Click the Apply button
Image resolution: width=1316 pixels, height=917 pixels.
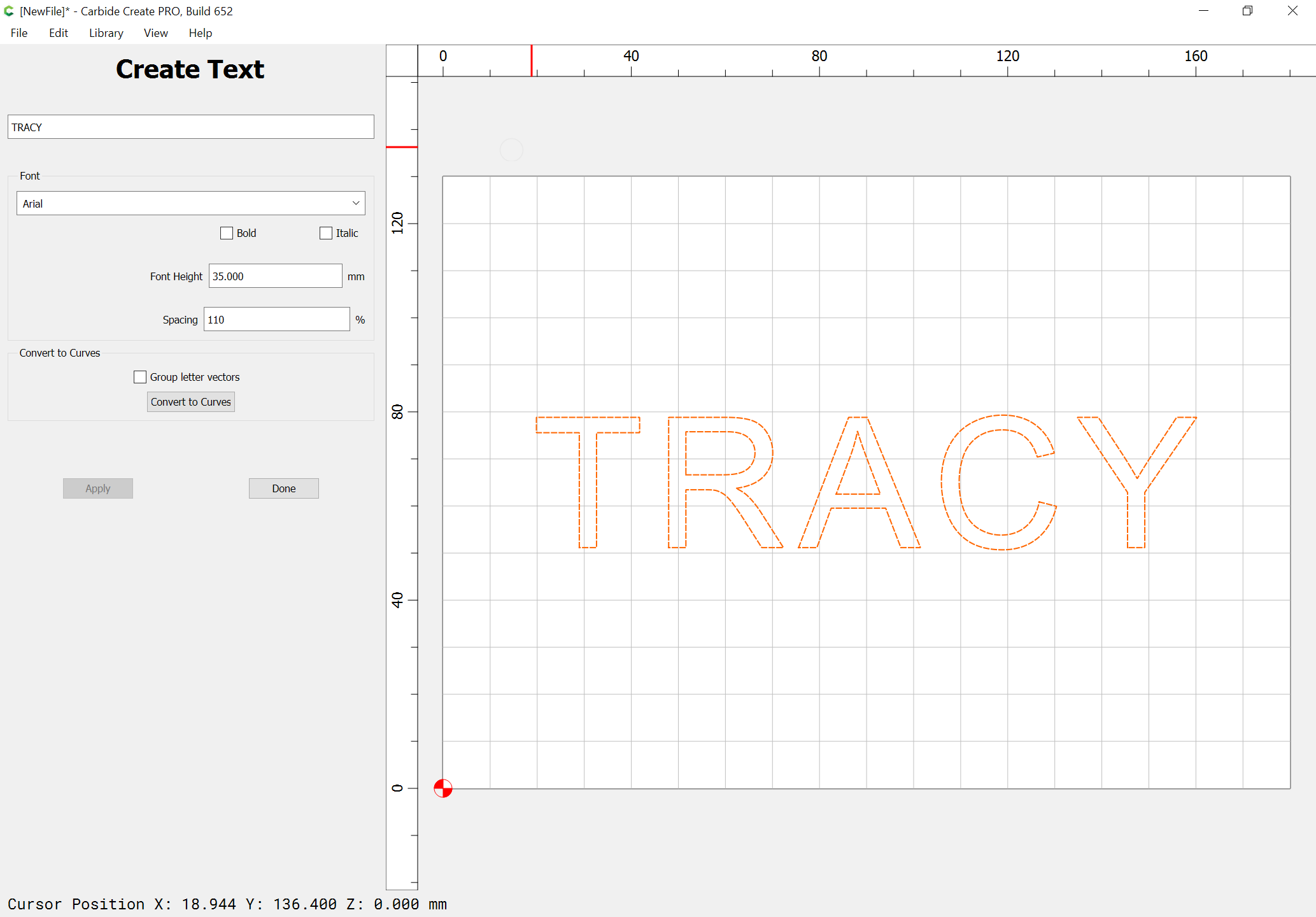coord(98,488)
